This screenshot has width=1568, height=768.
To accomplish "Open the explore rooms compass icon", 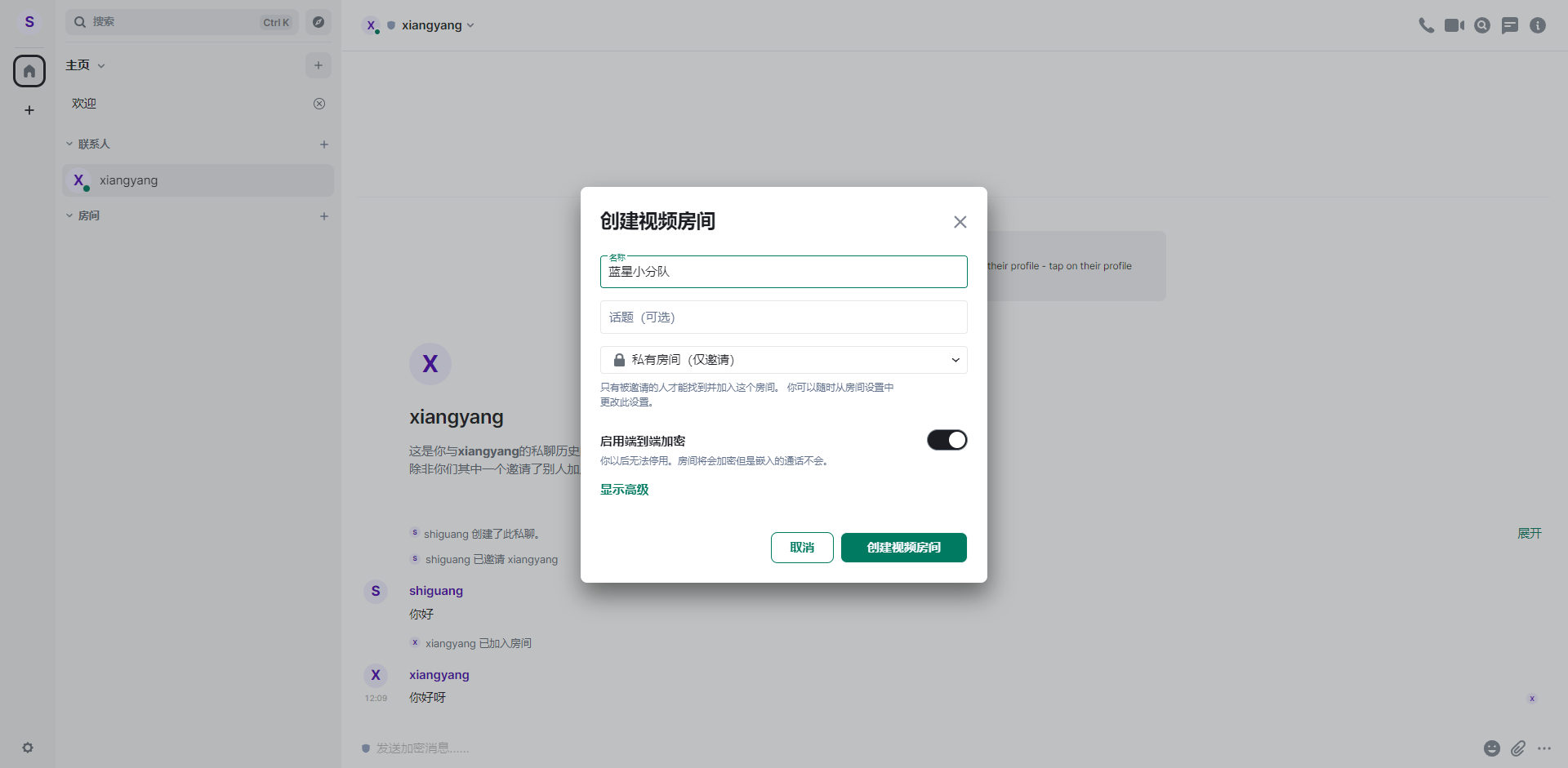I will click(318, 22).
